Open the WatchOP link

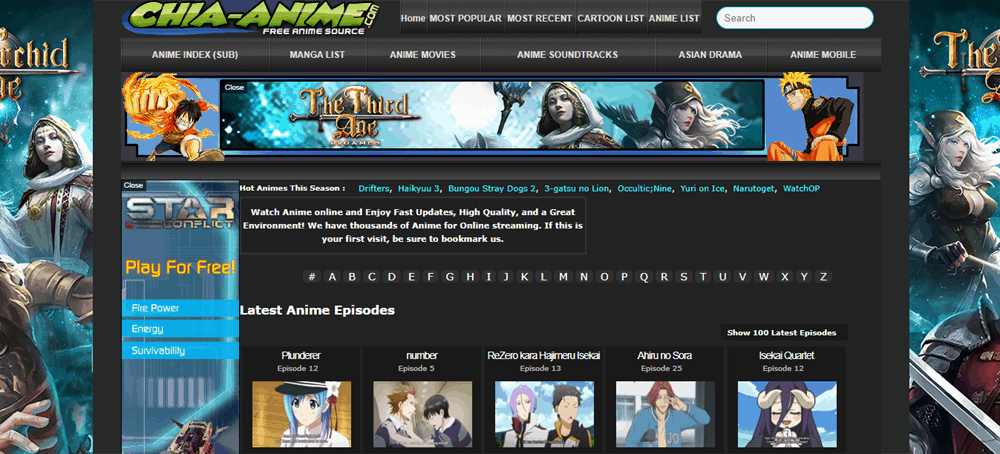[801, 189]
